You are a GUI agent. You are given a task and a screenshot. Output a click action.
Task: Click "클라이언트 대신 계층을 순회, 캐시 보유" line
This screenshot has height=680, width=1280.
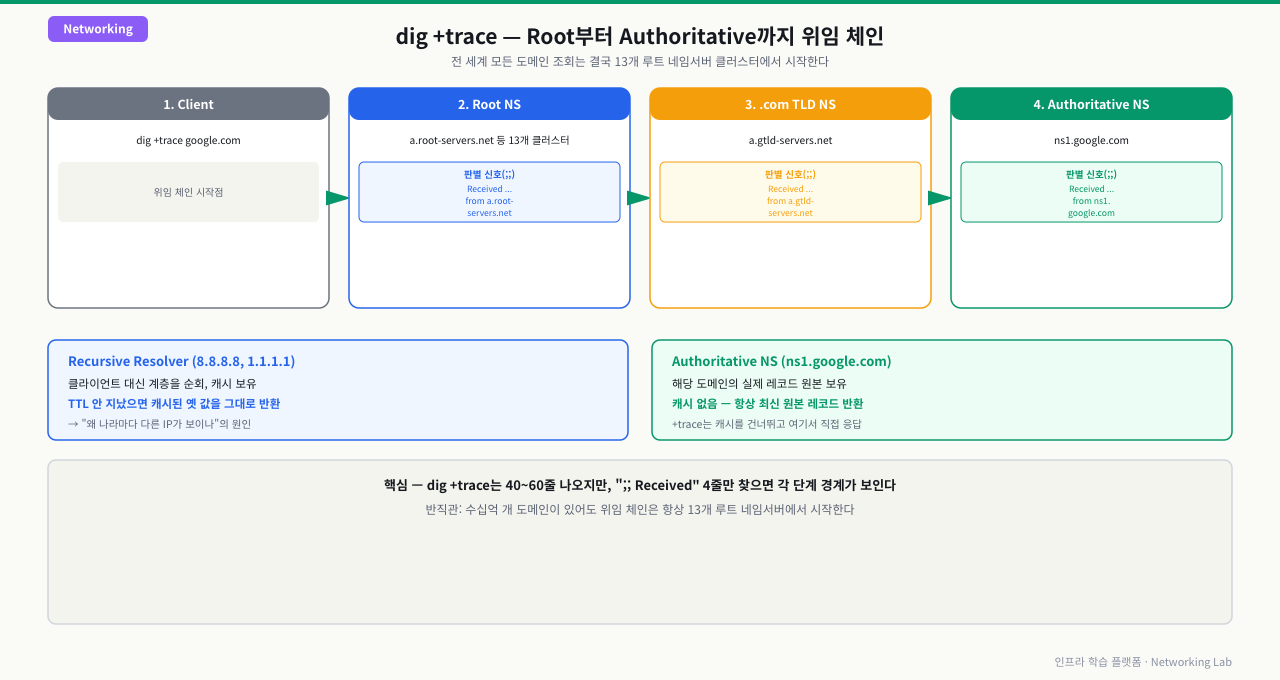pyautogui.click(x=162, y=384)
